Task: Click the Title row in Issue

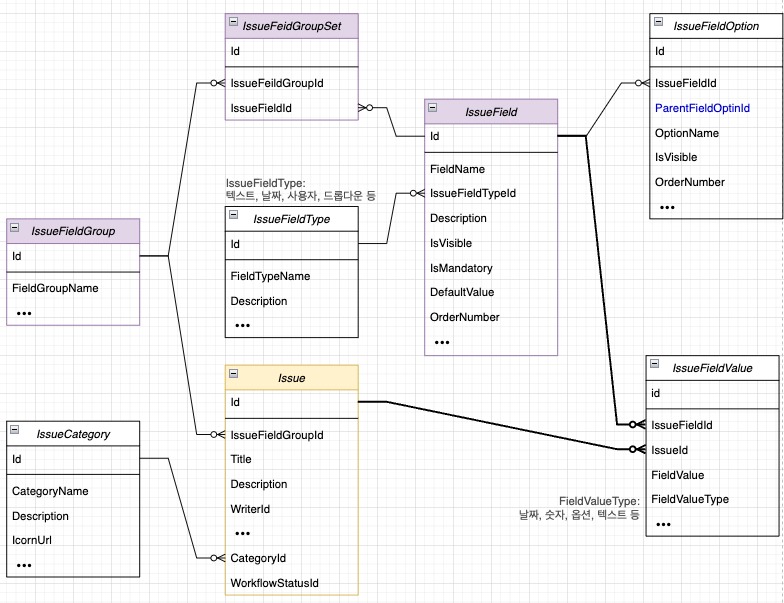Action: coord(292,459)
